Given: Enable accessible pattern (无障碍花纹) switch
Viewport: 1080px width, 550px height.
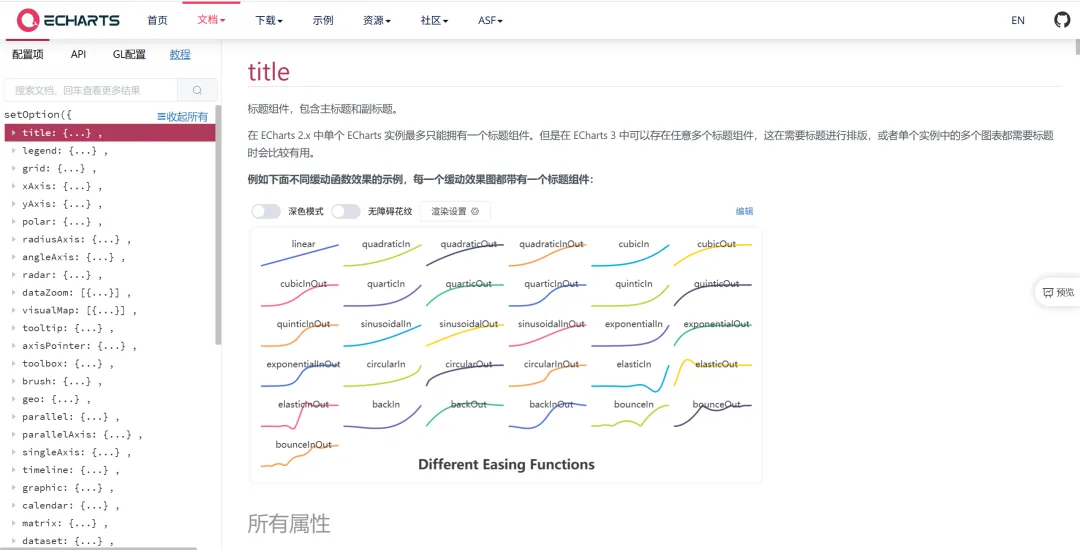Looking at the screenshot, I should click(x=345, y=211).
